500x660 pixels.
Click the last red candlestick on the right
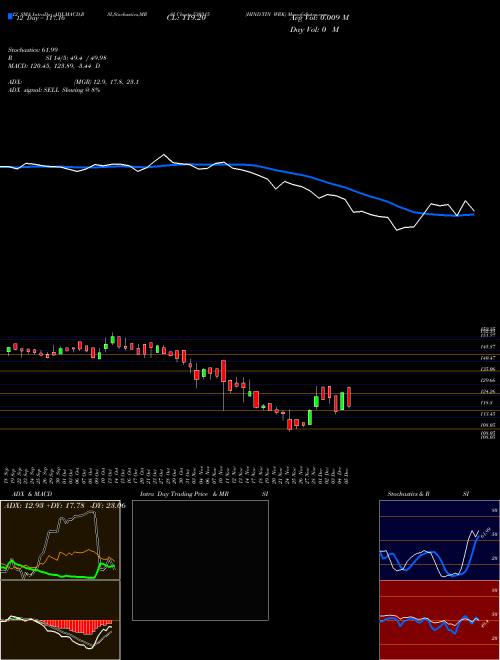tap(349, 397)
